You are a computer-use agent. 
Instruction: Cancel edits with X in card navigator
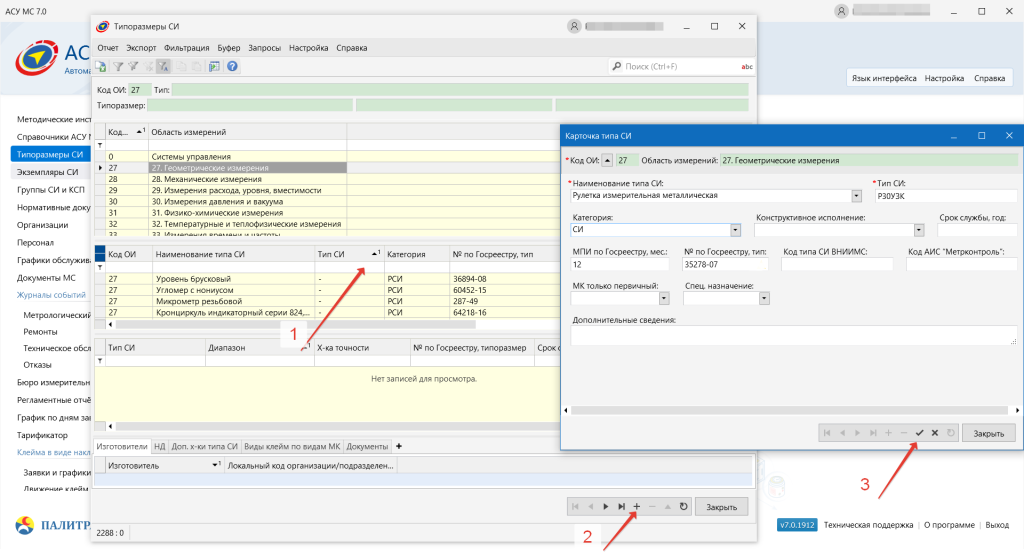coord(935,433)
